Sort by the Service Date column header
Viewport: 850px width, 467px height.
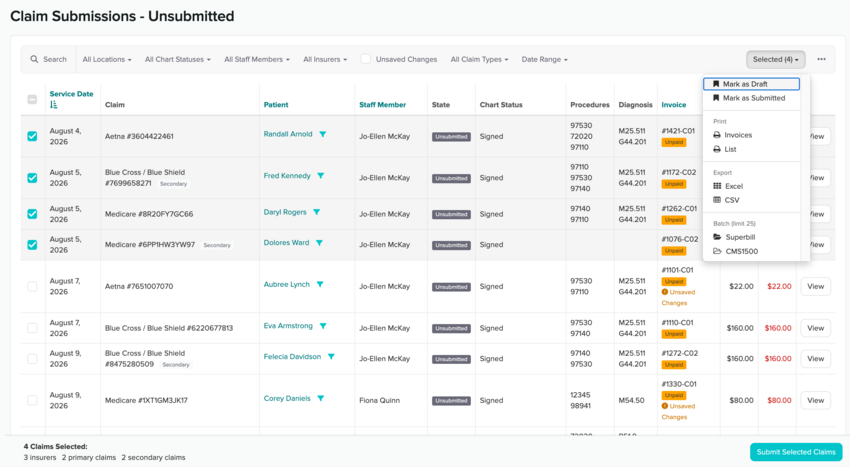pyautogui.click(x=71, y=94)
